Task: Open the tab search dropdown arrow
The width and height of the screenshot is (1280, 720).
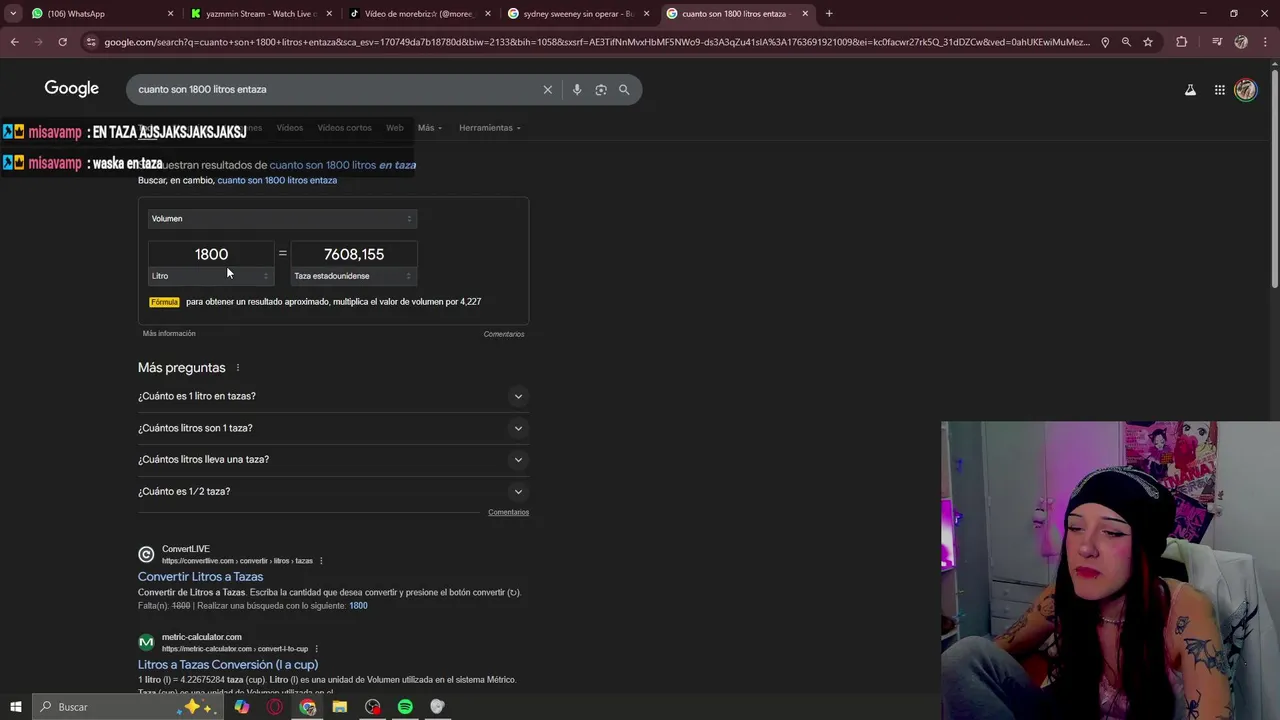Action: tap(13, 14)
